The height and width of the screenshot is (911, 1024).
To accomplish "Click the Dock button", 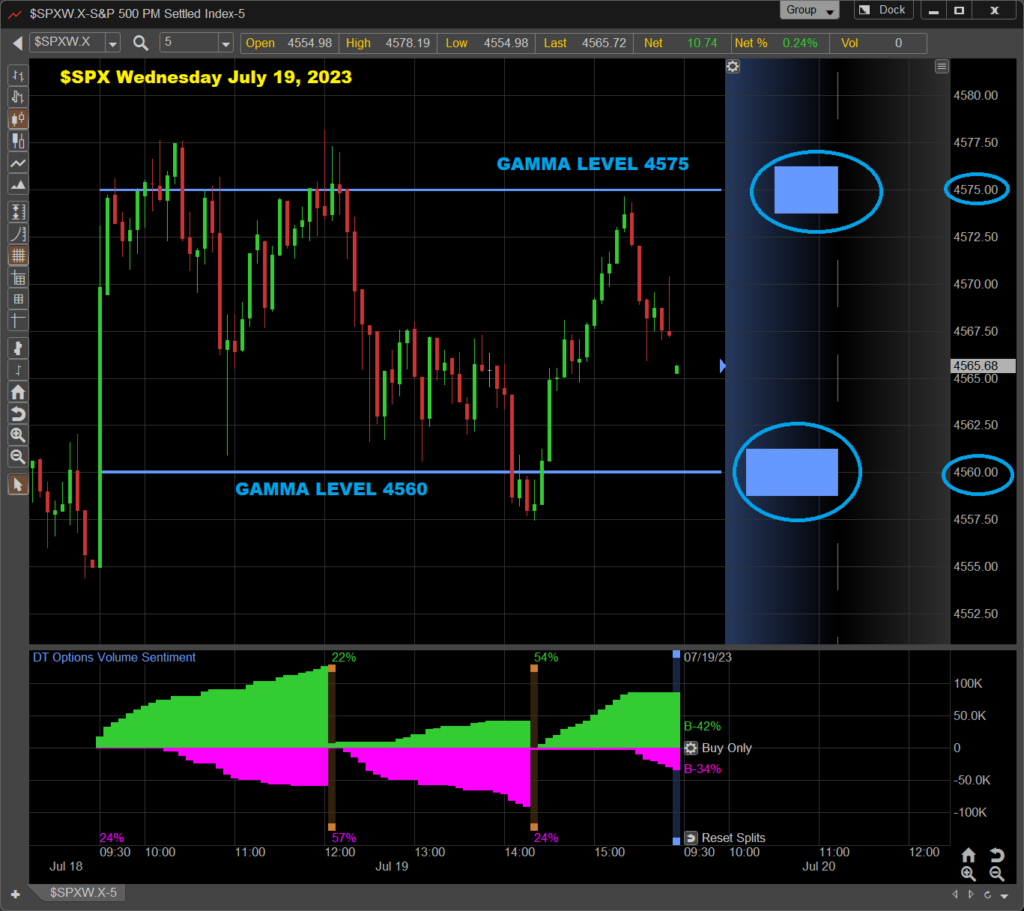I will click(882, 10).
